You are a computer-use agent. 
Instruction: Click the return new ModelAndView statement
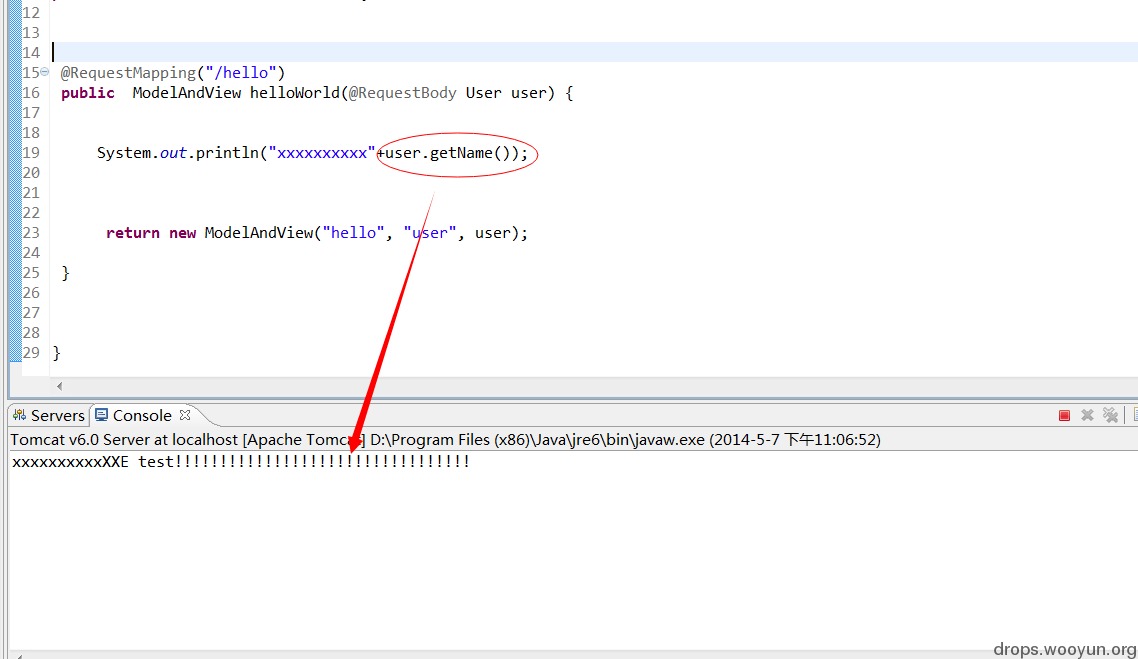[317, 233]
